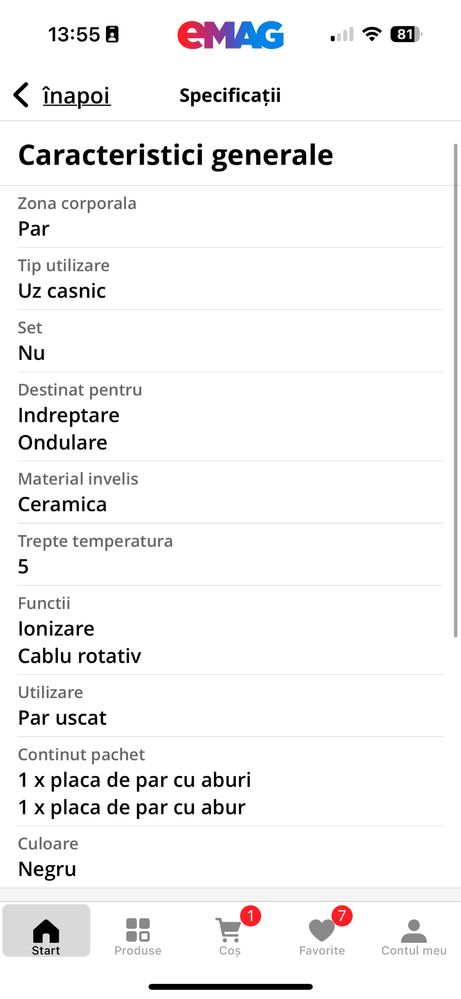This screenshot has width=461, height=999.
Task: Tap the Caracteristici generale section header
Action: [x=175, y=155]
